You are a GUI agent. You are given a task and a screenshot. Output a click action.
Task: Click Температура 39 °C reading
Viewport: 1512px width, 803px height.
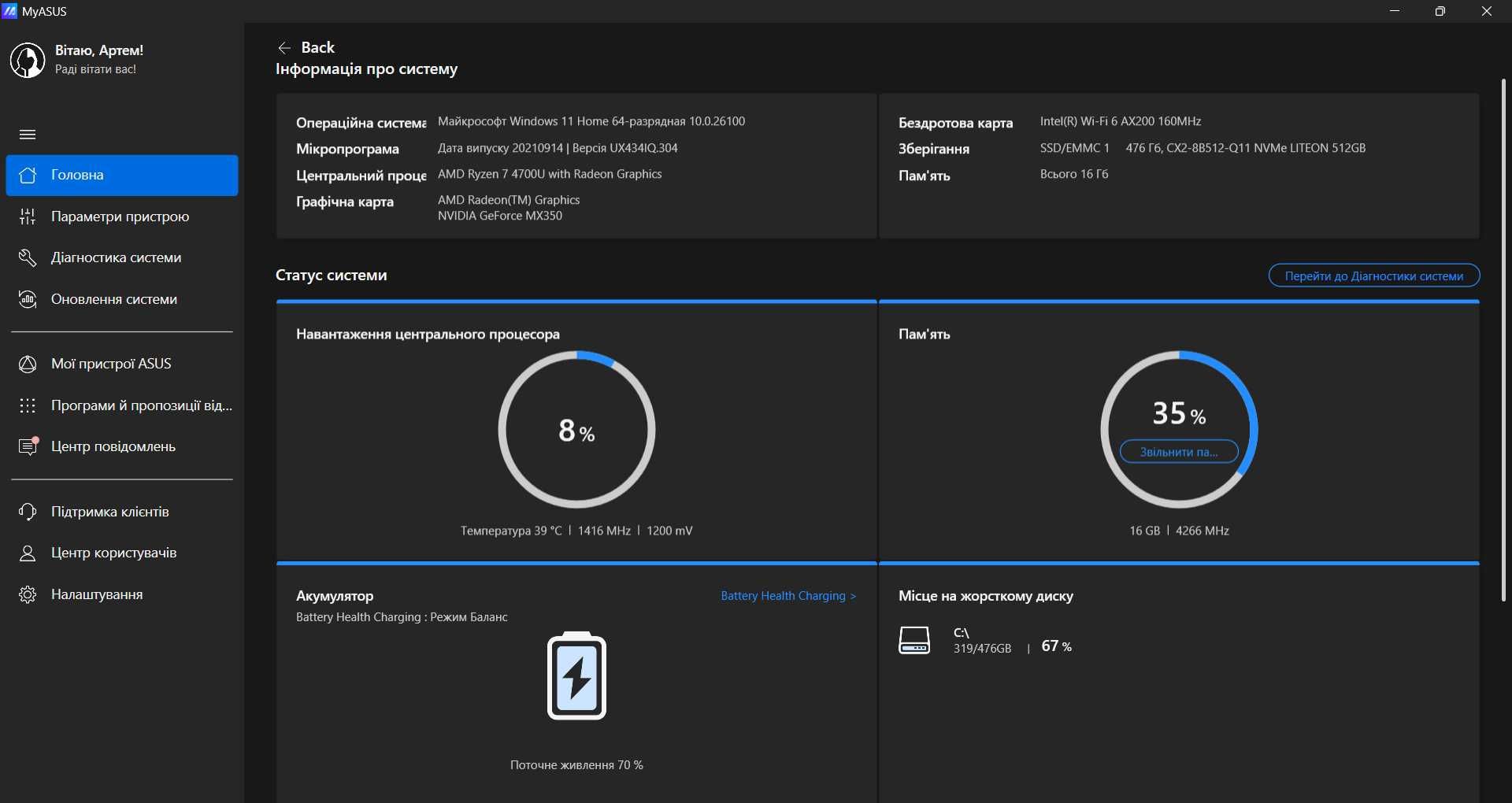click(511, 531)
